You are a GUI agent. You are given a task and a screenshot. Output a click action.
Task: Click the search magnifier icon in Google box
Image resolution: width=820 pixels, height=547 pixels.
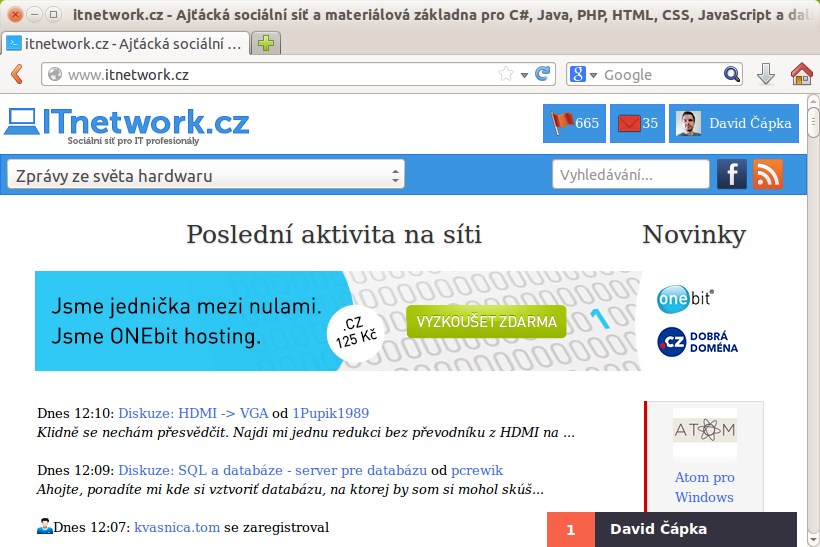[732, 74]
